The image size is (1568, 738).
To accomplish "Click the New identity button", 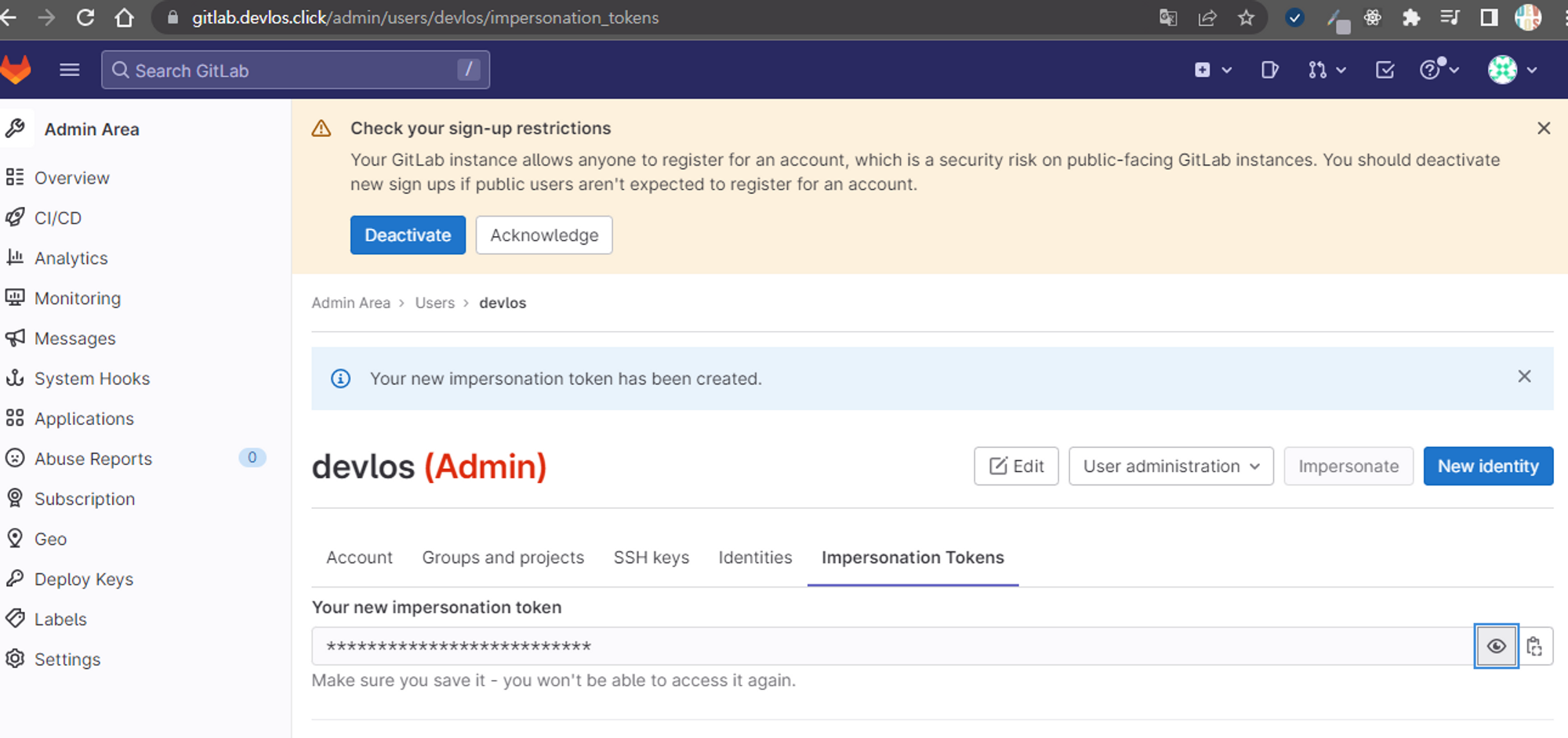I will coord(1488,466).
